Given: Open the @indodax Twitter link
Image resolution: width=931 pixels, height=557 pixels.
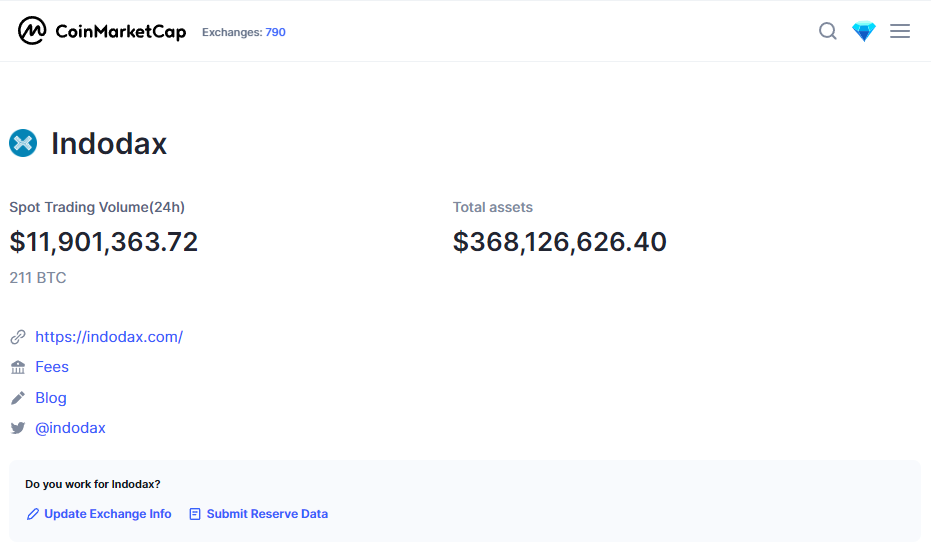Looking at the screenshot, I should click(x=70, y=428).
